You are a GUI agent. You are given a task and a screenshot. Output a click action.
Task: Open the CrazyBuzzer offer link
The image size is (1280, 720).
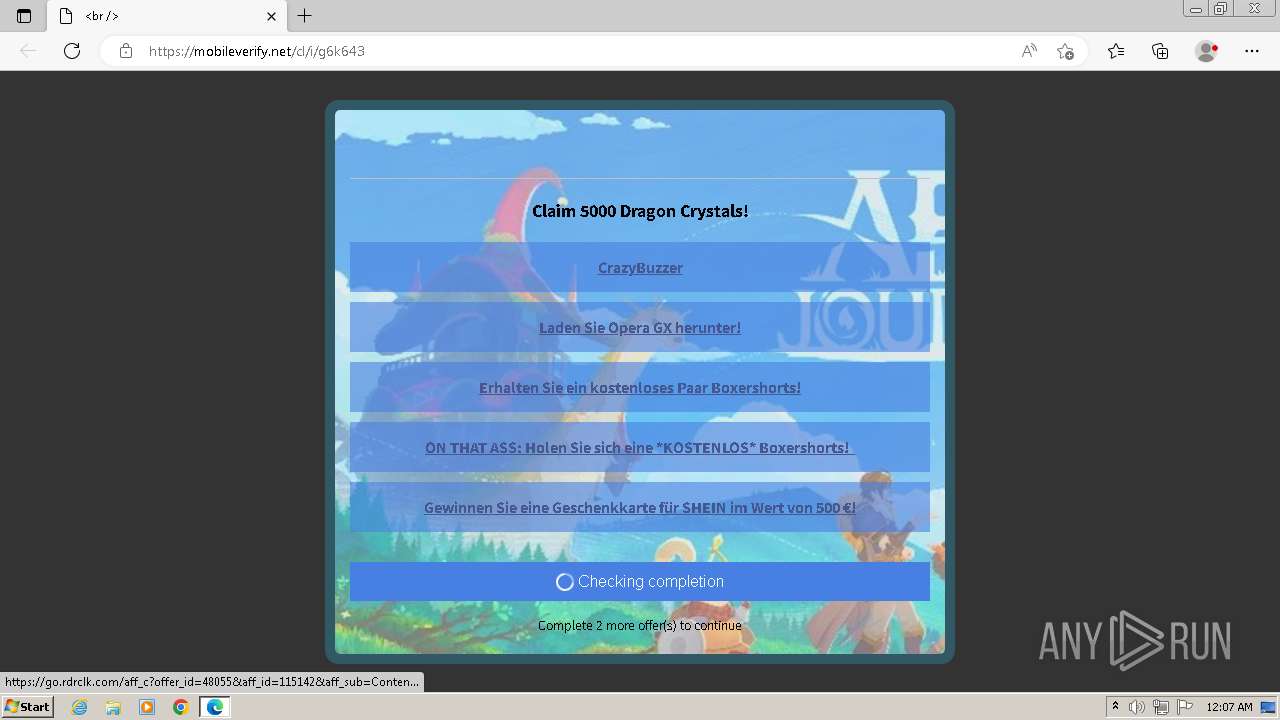click(x=640, y=267)
